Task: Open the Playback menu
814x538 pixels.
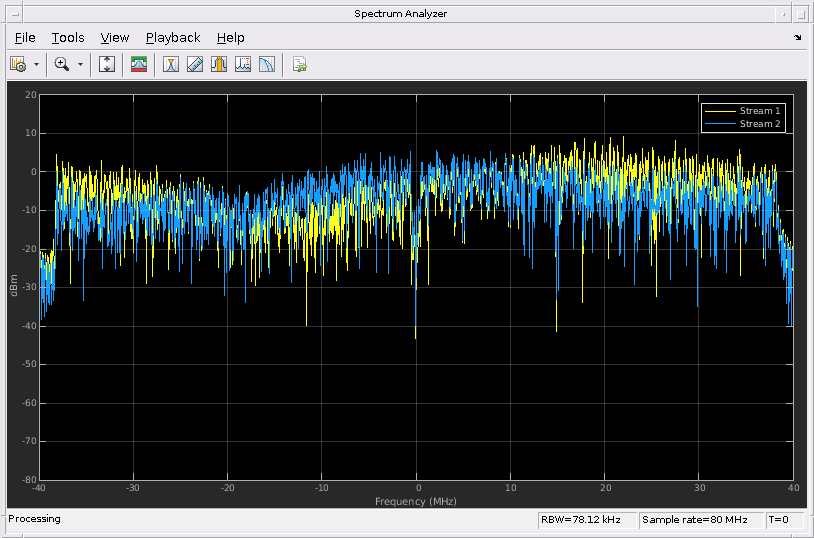Action: tap(173, 38)
